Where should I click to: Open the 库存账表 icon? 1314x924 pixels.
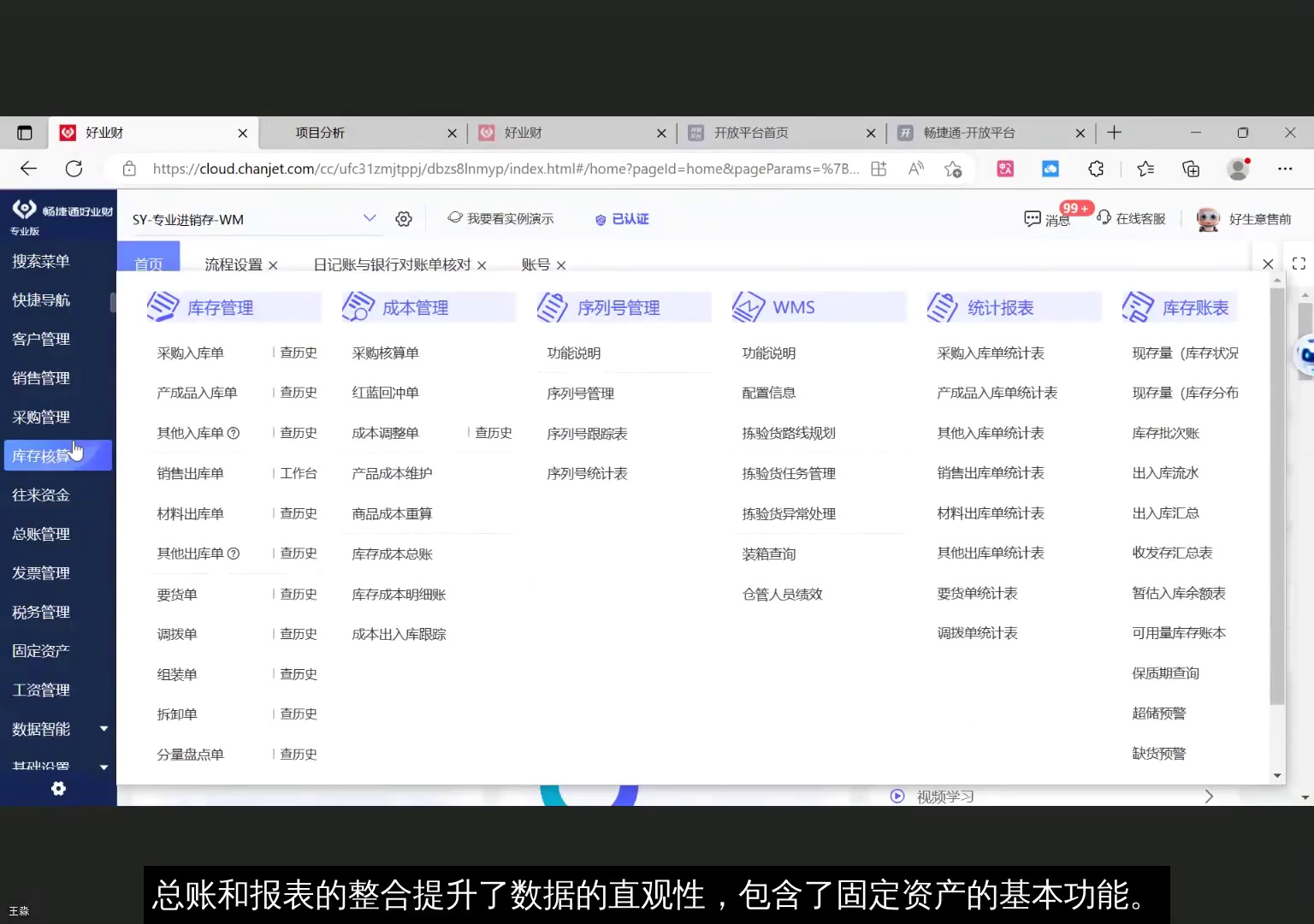(1138, 306)
